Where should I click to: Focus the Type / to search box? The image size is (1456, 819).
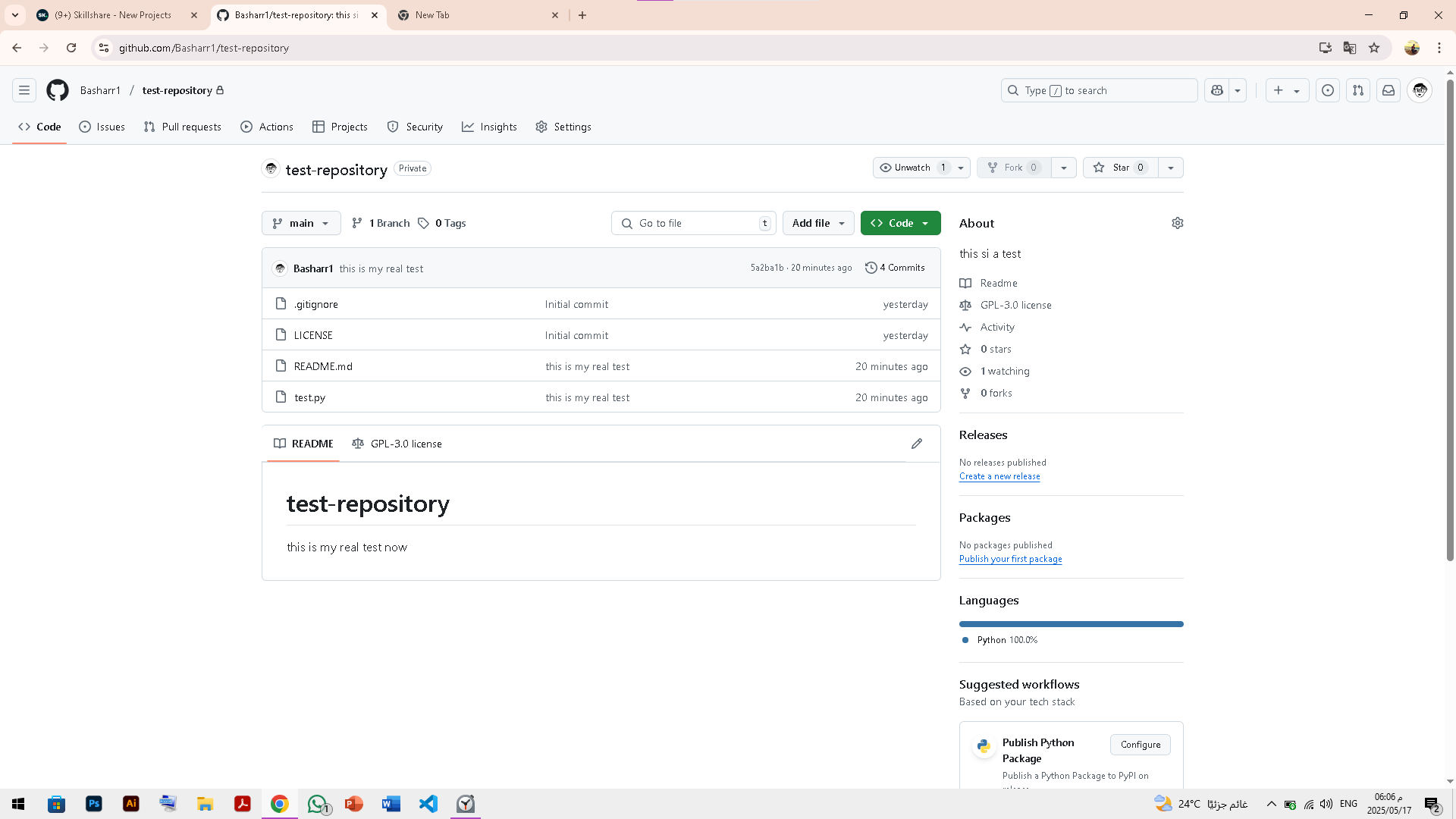1099,90
